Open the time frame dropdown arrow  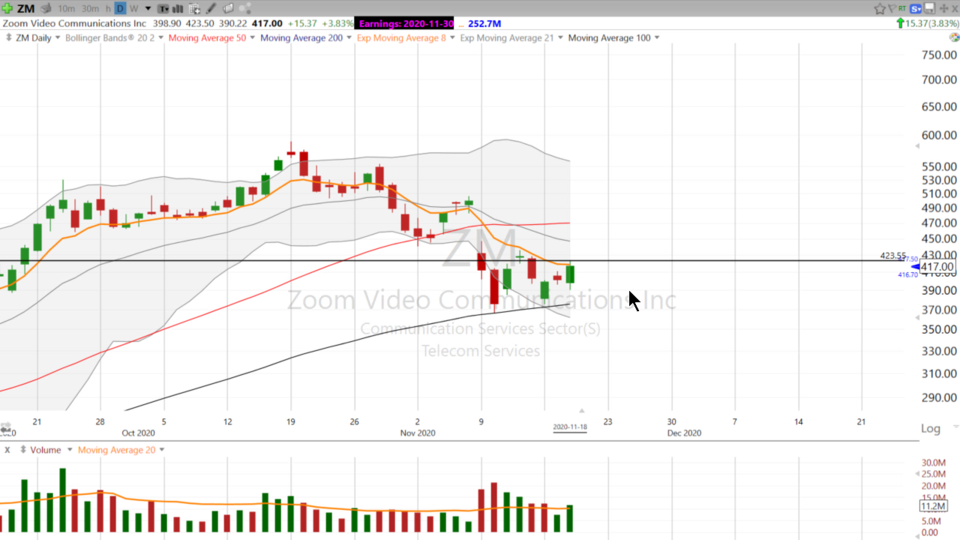point(148,9)
